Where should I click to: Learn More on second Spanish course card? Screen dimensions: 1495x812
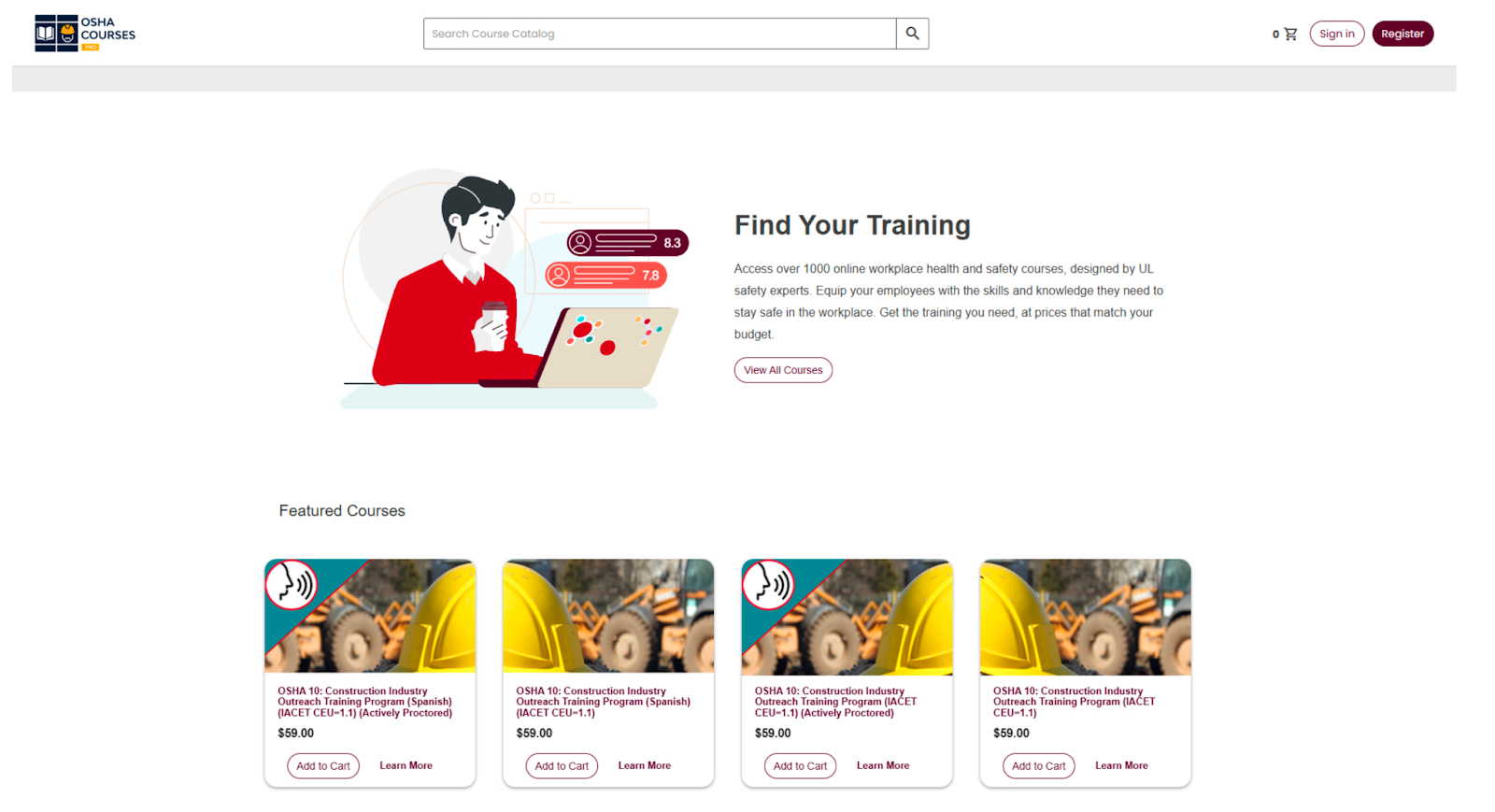pos(644,765)
